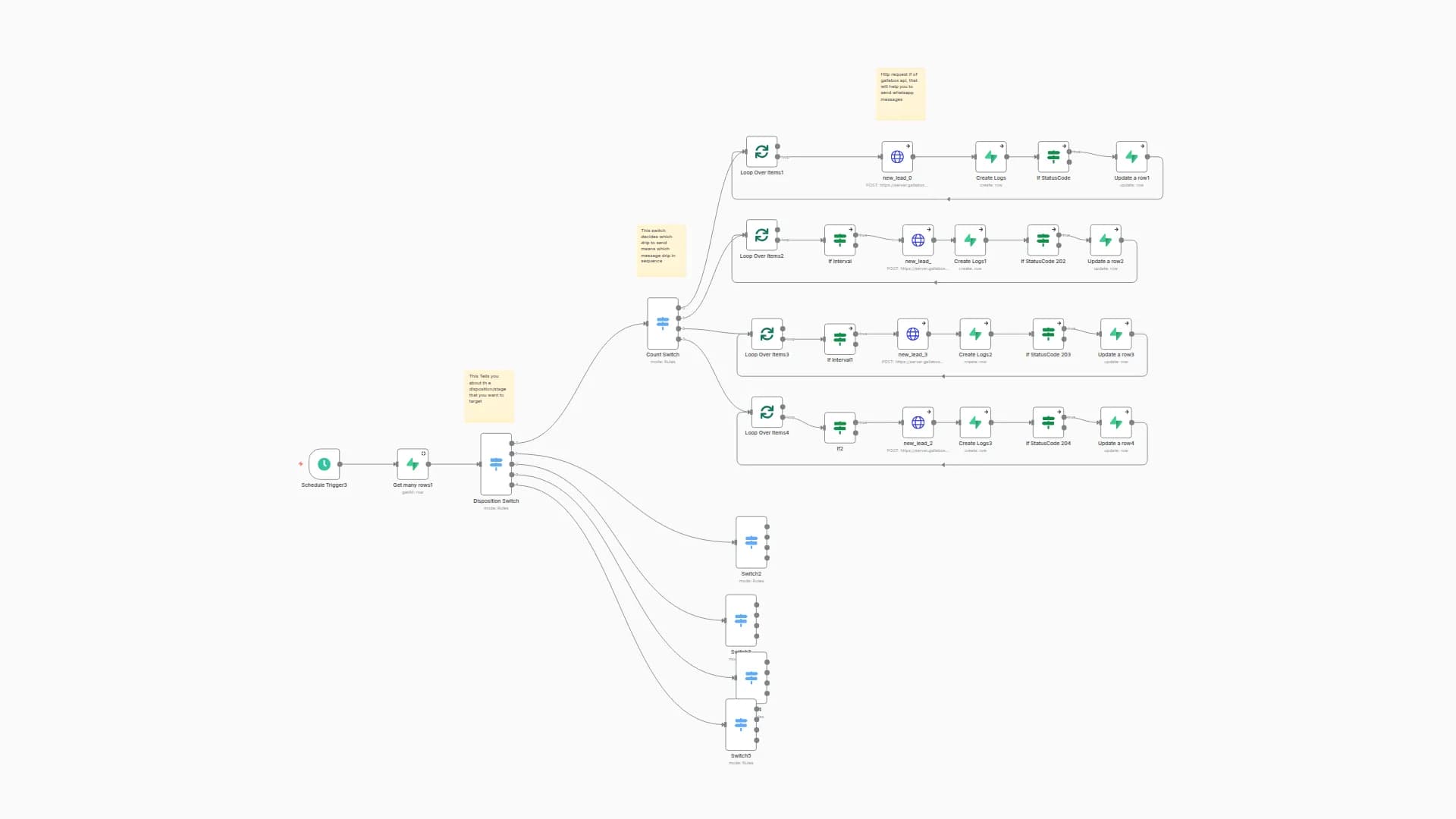Image resolution: width=1456 pixels, height=819 pixels.
Task: Click the sticky note above new_lead_0
Action: [900, 94]
